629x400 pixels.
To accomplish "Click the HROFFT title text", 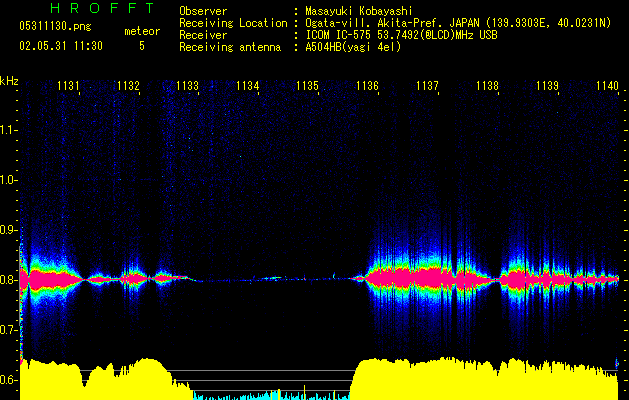I will point(102,8).
